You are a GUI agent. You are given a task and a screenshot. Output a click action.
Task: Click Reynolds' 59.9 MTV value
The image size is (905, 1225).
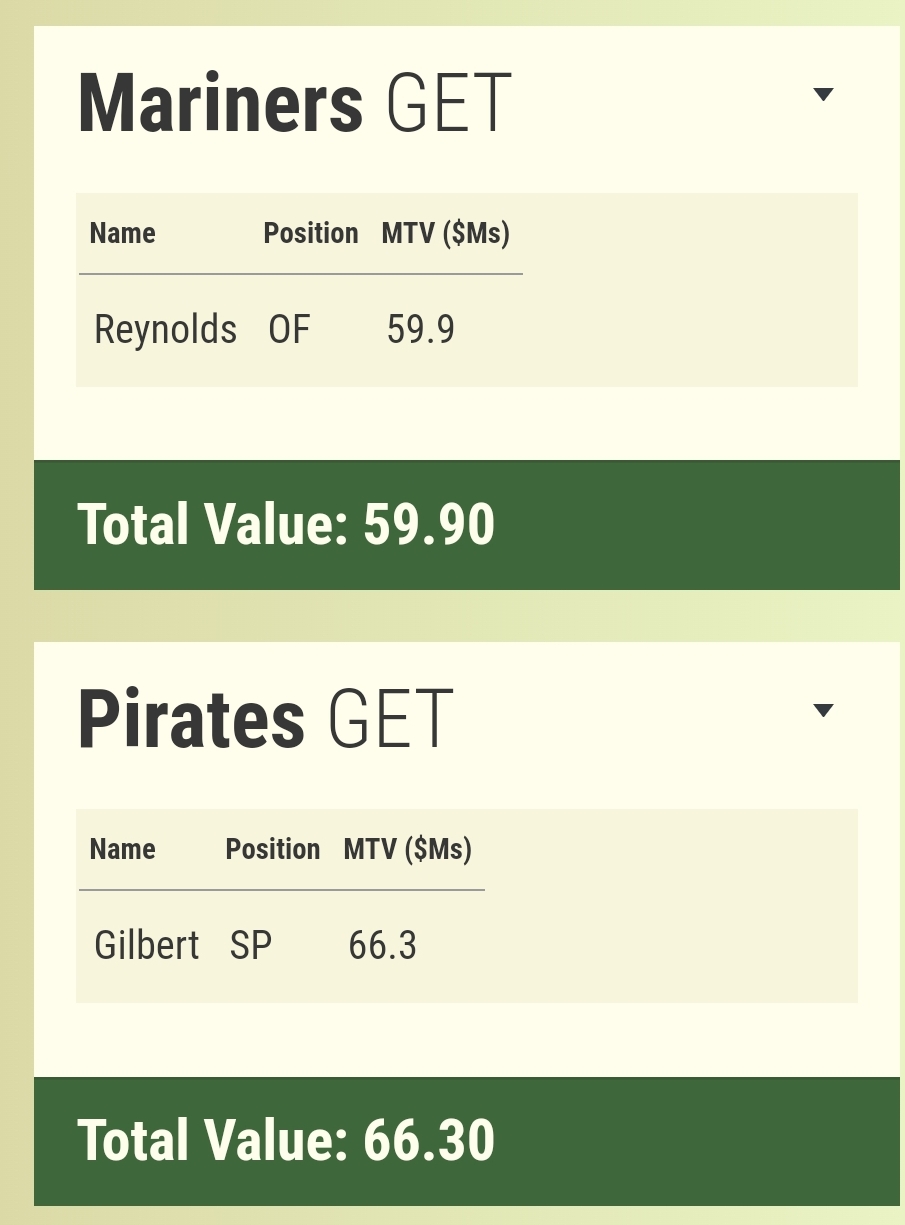(x=421, y=329)
